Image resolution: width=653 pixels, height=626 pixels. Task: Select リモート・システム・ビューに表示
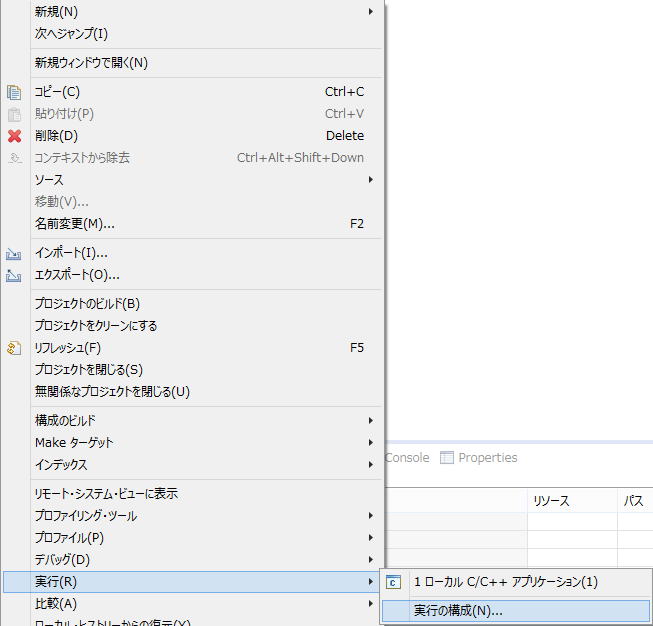click(207, 494)
